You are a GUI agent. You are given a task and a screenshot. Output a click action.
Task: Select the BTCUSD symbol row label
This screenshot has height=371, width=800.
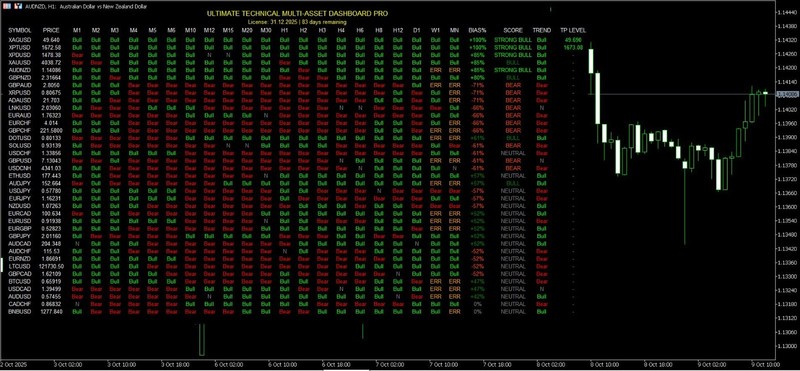pyautogui.click(x=19, y=281)
